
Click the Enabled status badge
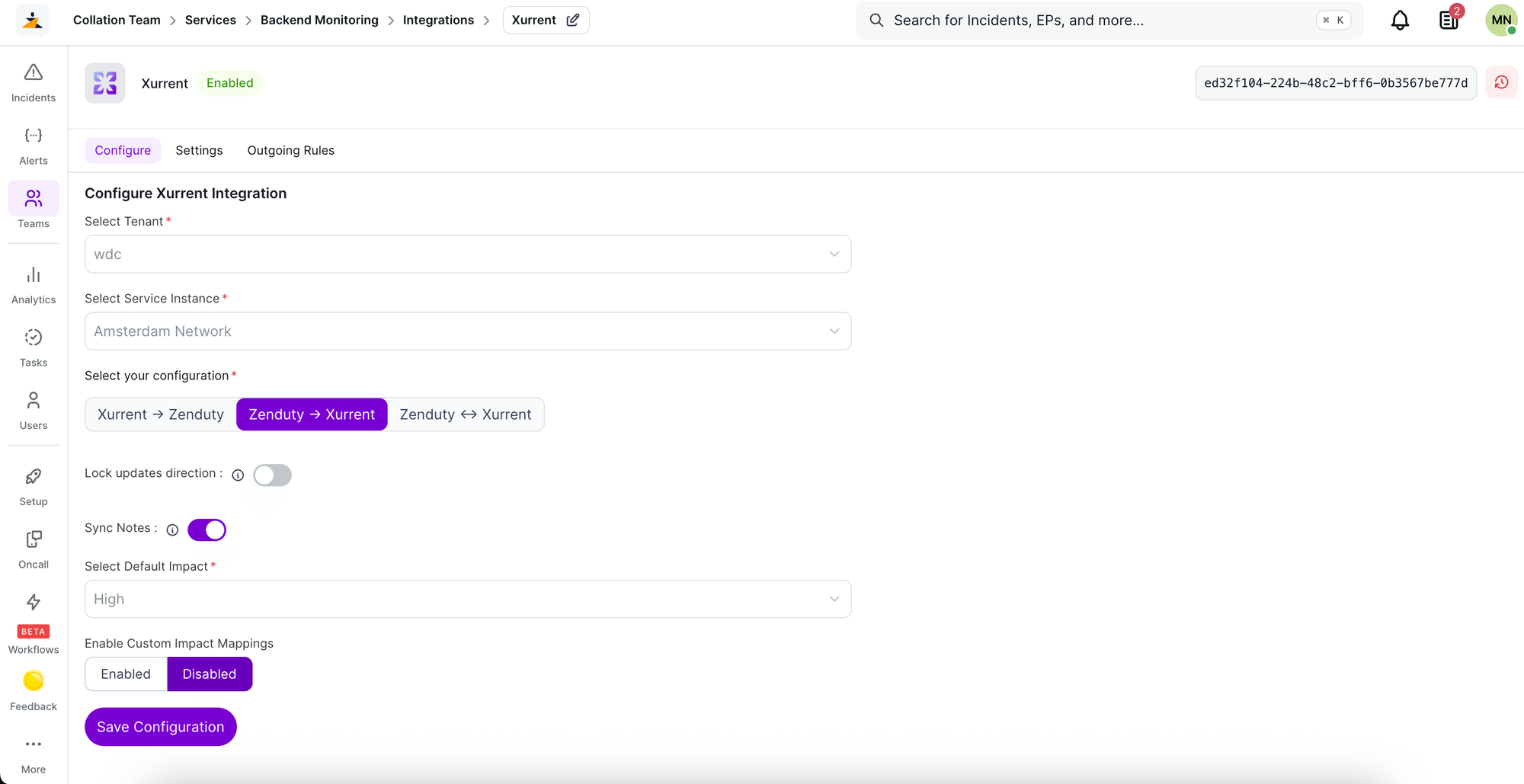click(x=229, y=83)
